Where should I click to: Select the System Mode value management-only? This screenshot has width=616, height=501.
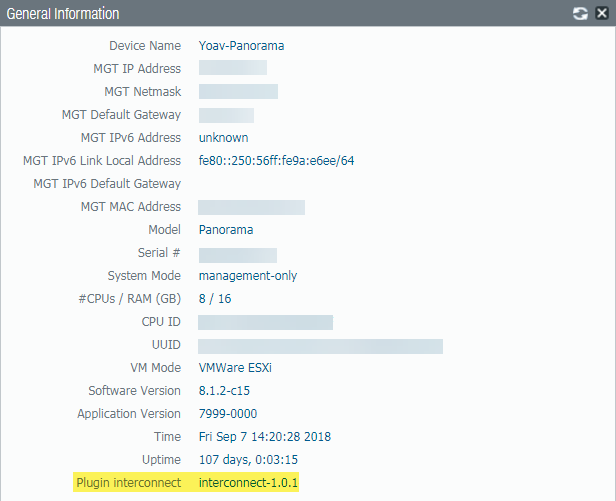tap(247, 276)
